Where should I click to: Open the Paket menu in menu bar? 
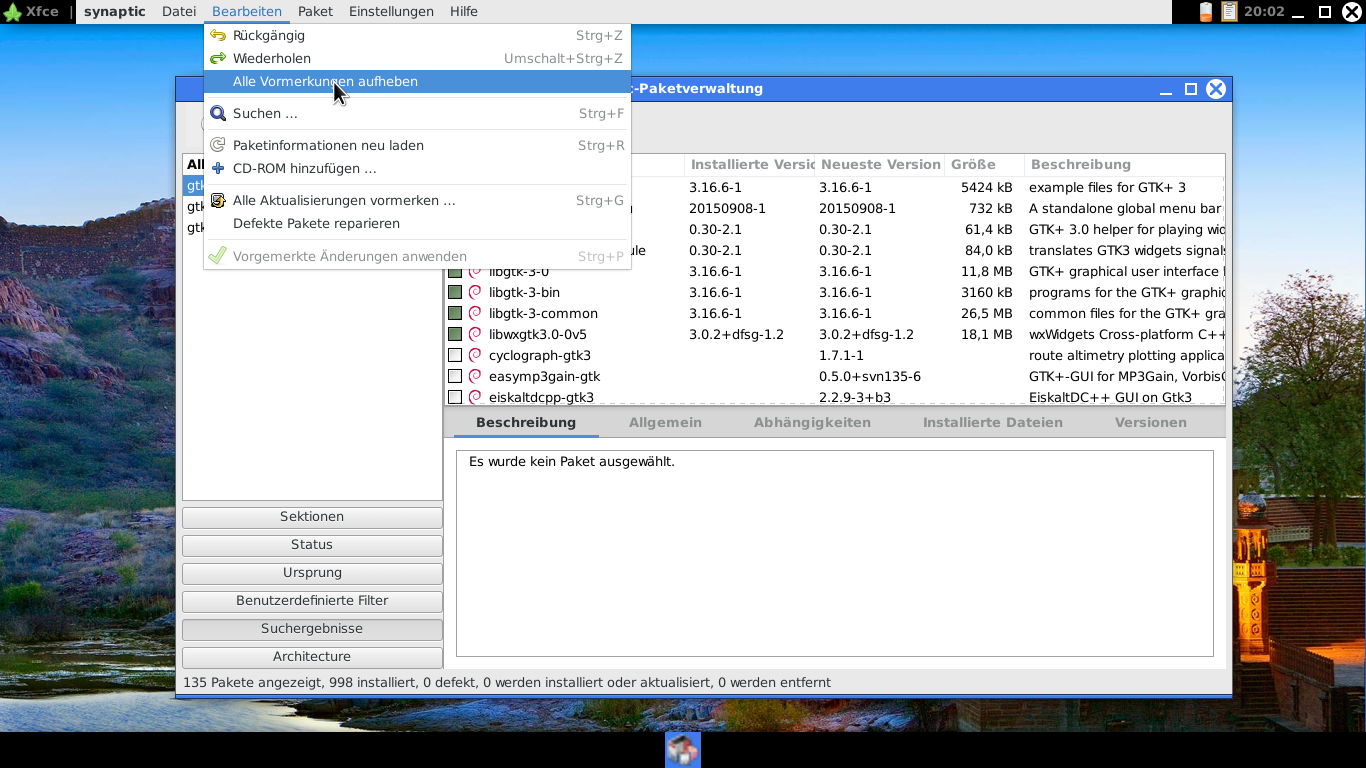(315, 12)
